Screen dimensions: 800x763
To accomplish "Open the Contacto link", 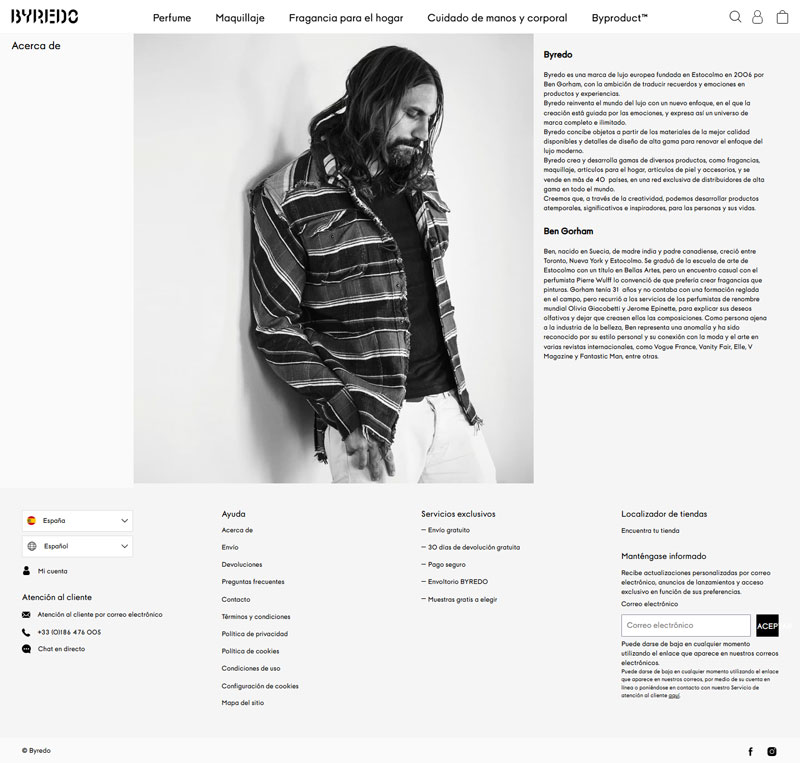I will (x=236, y=599).
